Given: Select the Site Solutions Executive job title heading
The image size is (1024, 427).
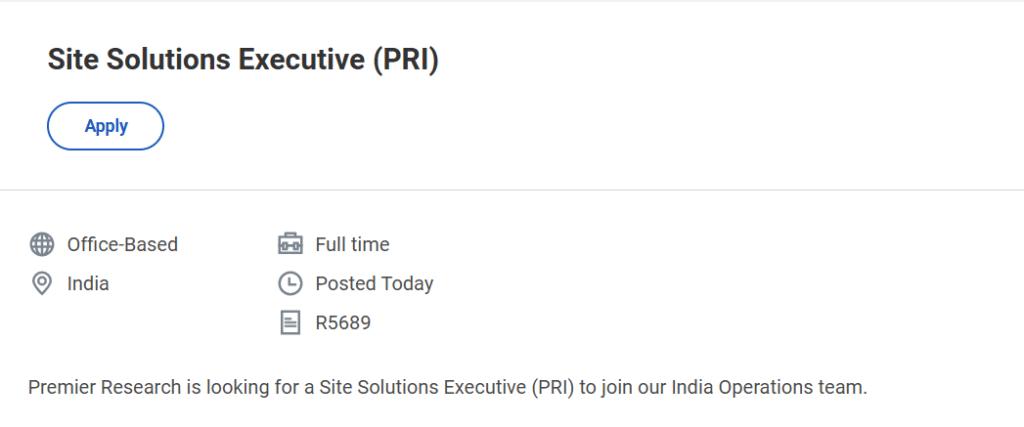Looking at the screenshot, I should pos(243,60).
